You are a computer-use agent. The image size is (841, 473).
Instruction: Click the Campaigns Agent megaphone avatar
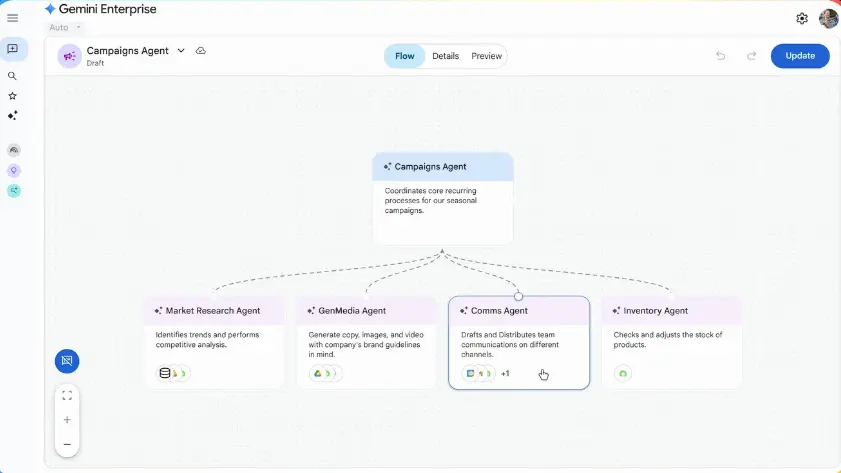point(70,56)
